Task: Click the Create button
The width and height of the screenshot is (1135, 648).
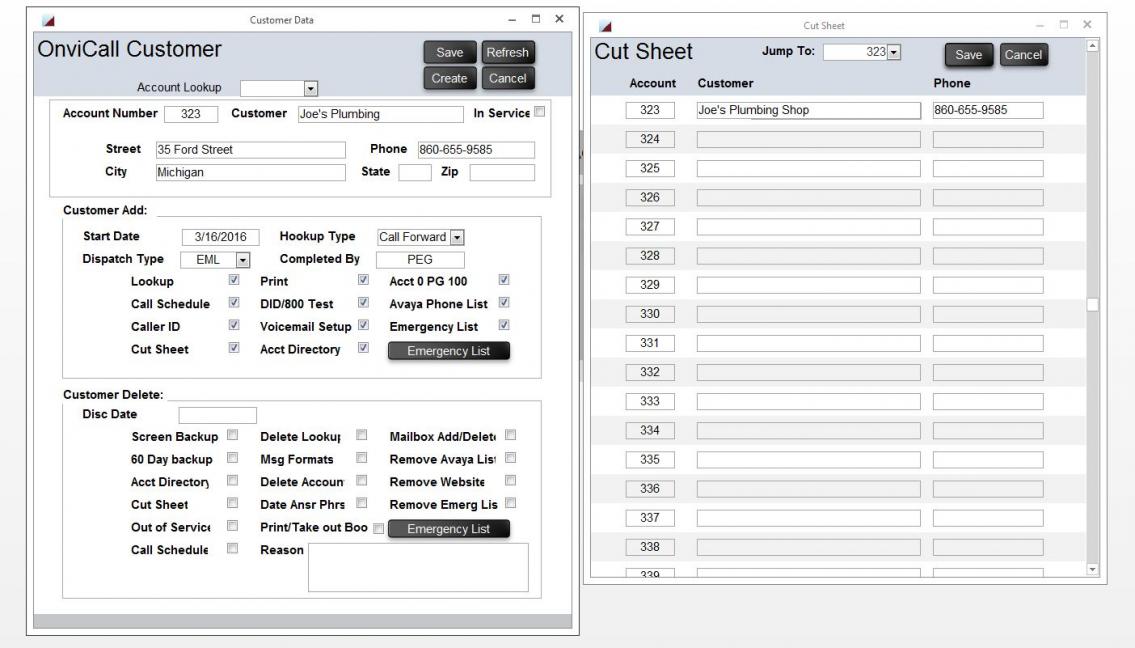Action: point(450,78)
